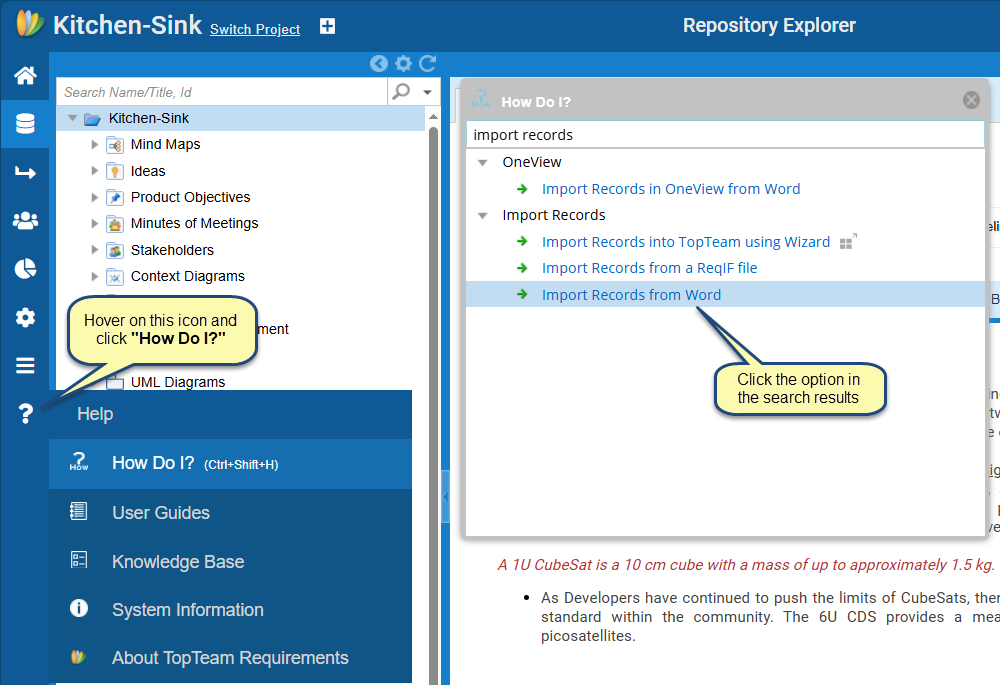The width and height of the screenshot is (1000, 685).
Task: Click the TopTeam logo icon
Action: pos(30,24)
